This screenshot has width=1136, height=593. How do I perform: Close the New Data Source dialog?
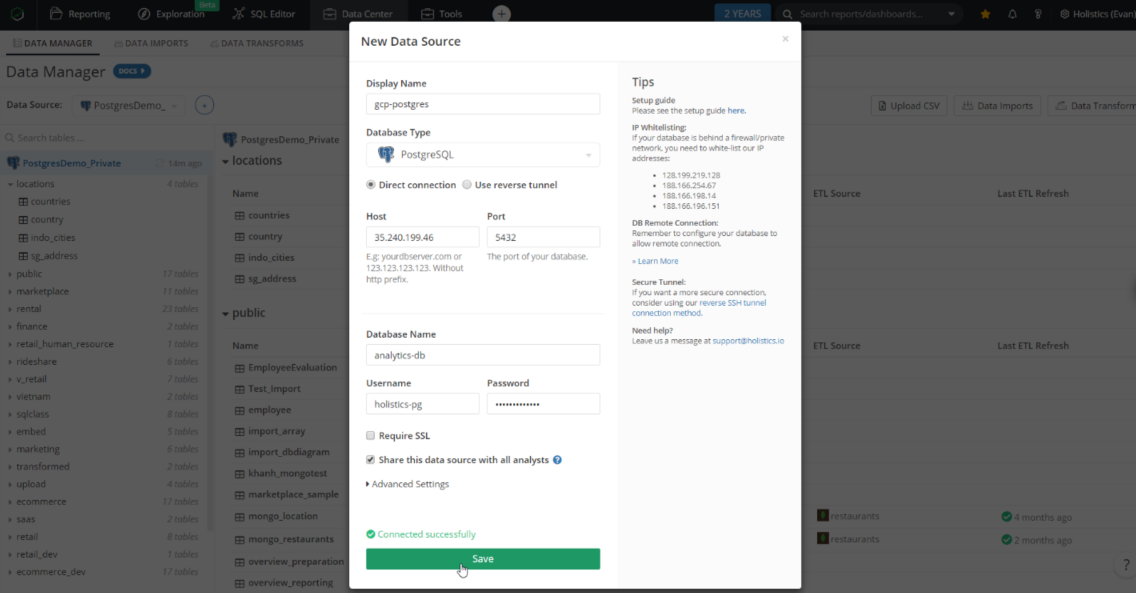coord(785,39)
